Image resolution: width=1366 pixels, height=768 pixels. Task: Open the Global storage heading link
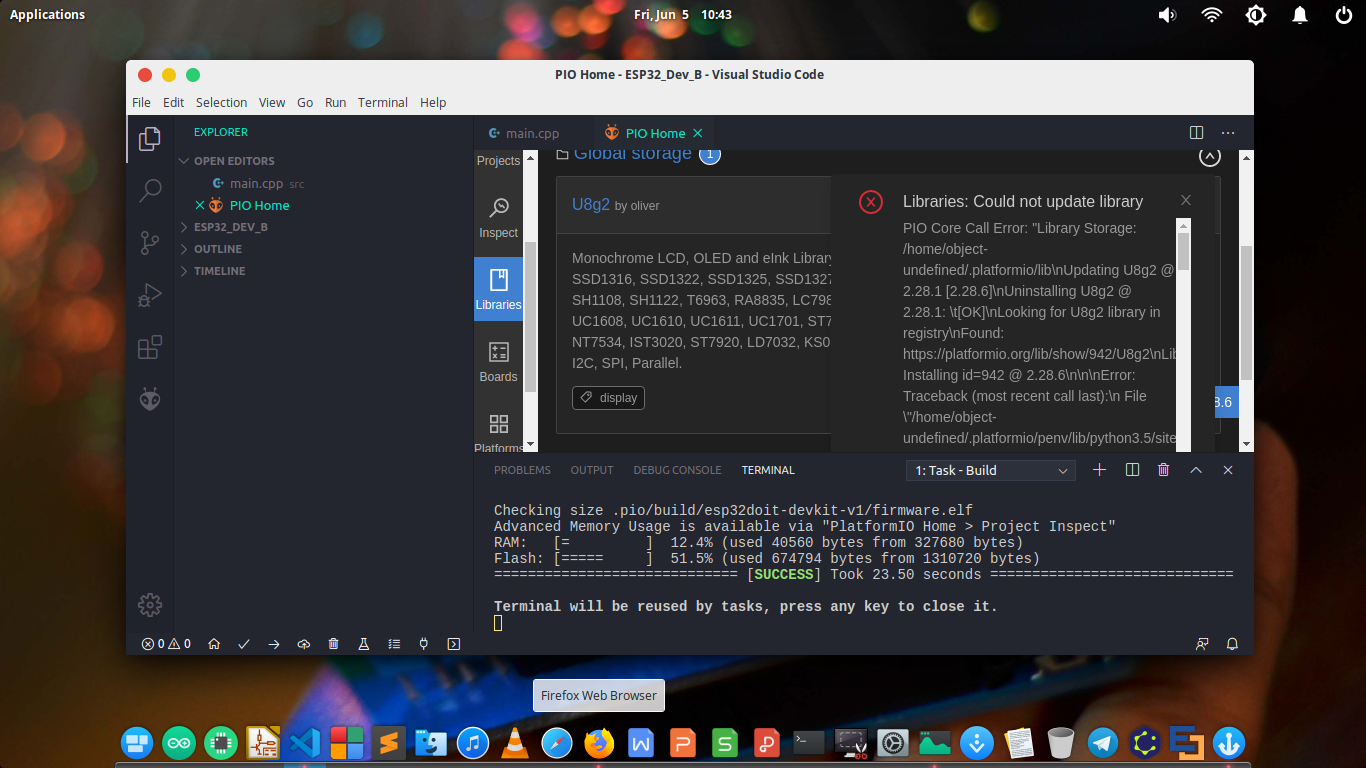point(633,154)
